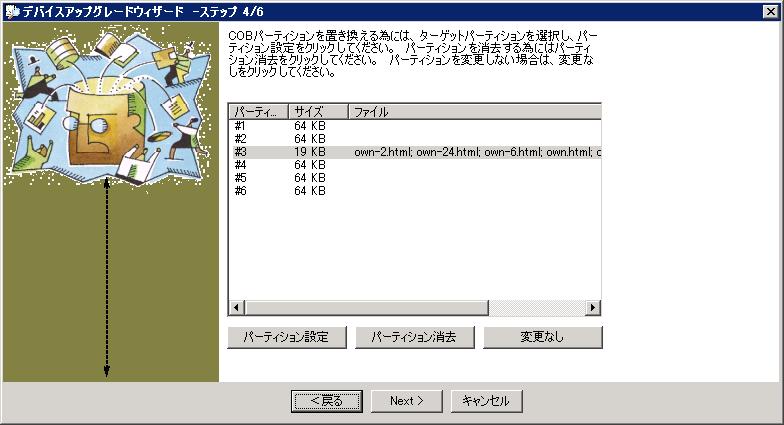Click the ファイル column header
784x425 pixels.
pos(474,112)
